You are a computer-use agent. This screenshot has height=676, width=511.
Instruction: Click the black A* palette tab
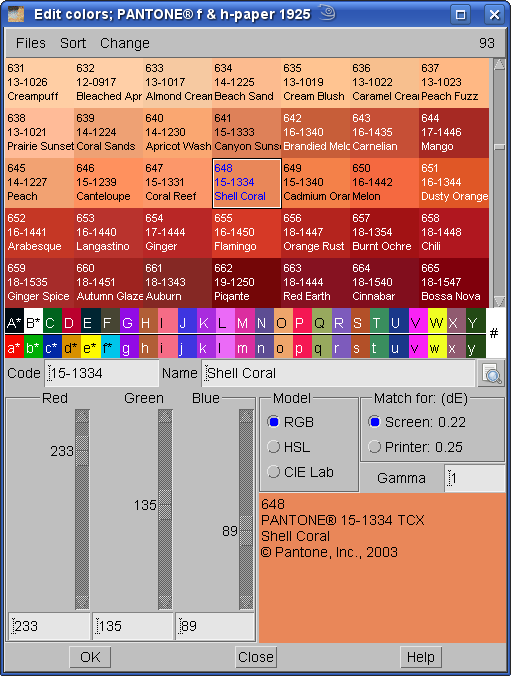tap(14, 321)
